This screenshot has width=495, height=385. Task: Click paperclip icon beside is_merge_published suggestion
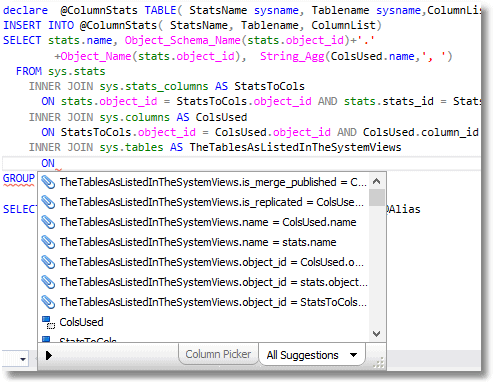pos(48,182)
